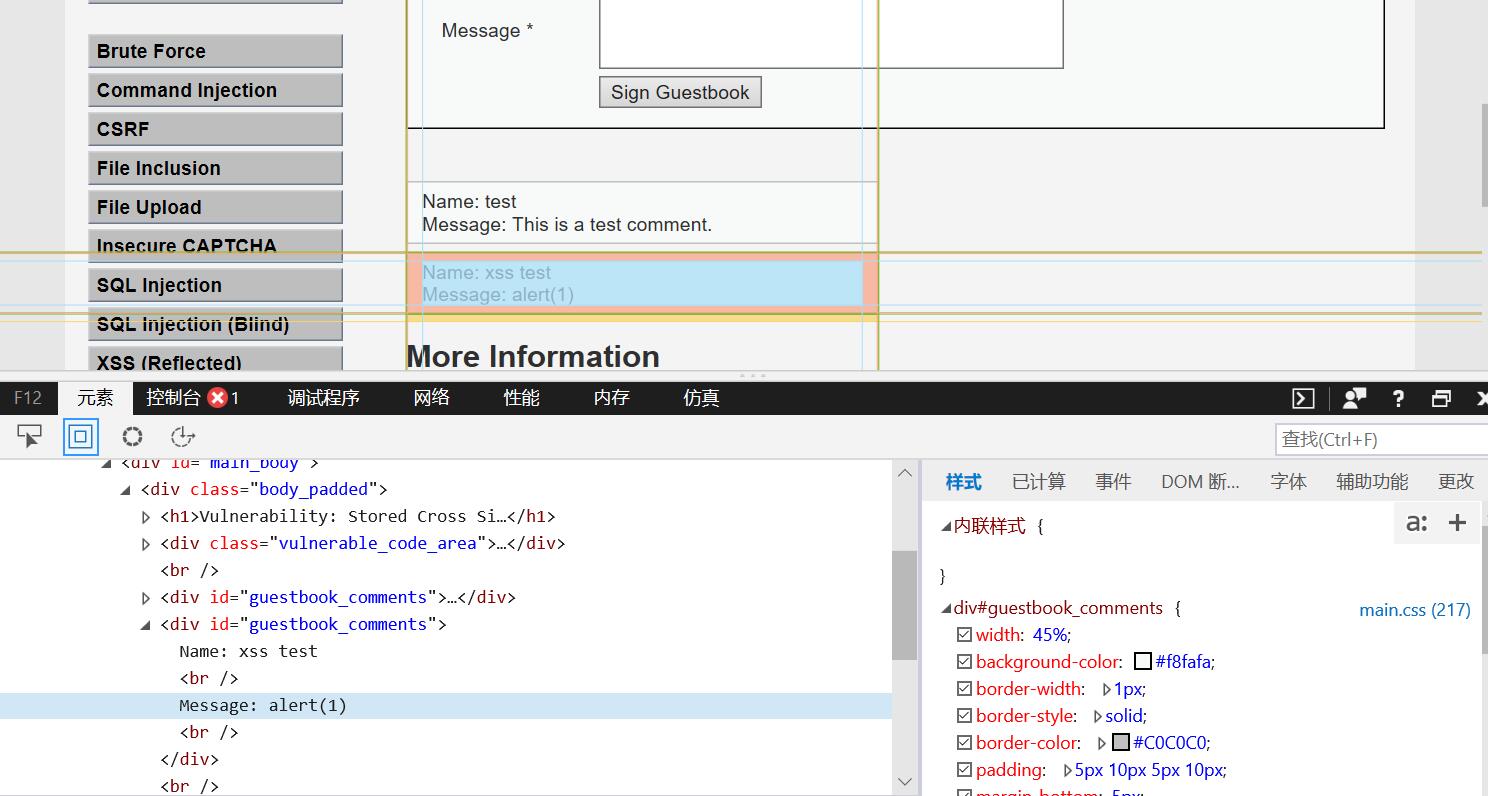Select the 样式 styles pane tab
This screenshot has height=796, width=1488.
[963, 482]
